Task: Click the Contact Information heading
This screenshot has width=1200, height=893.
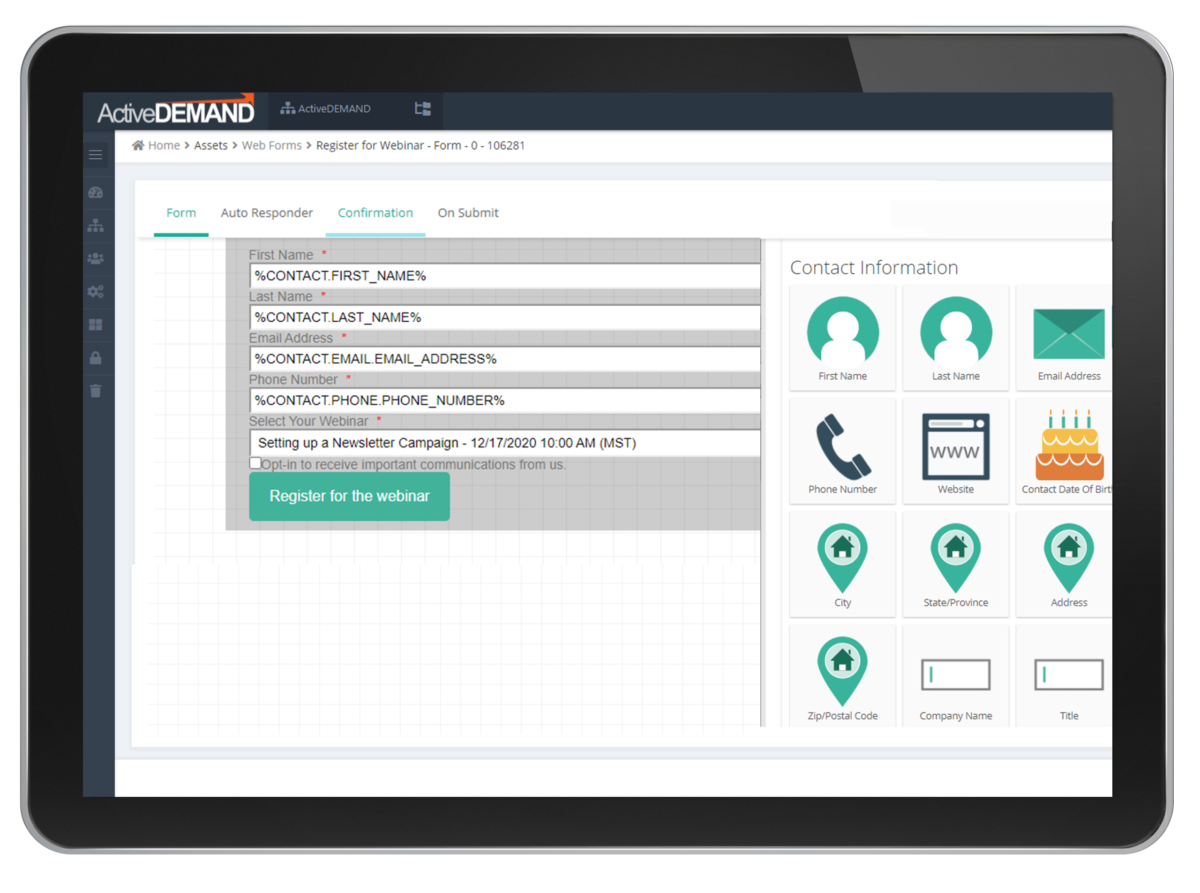Action: coord(874,268)
